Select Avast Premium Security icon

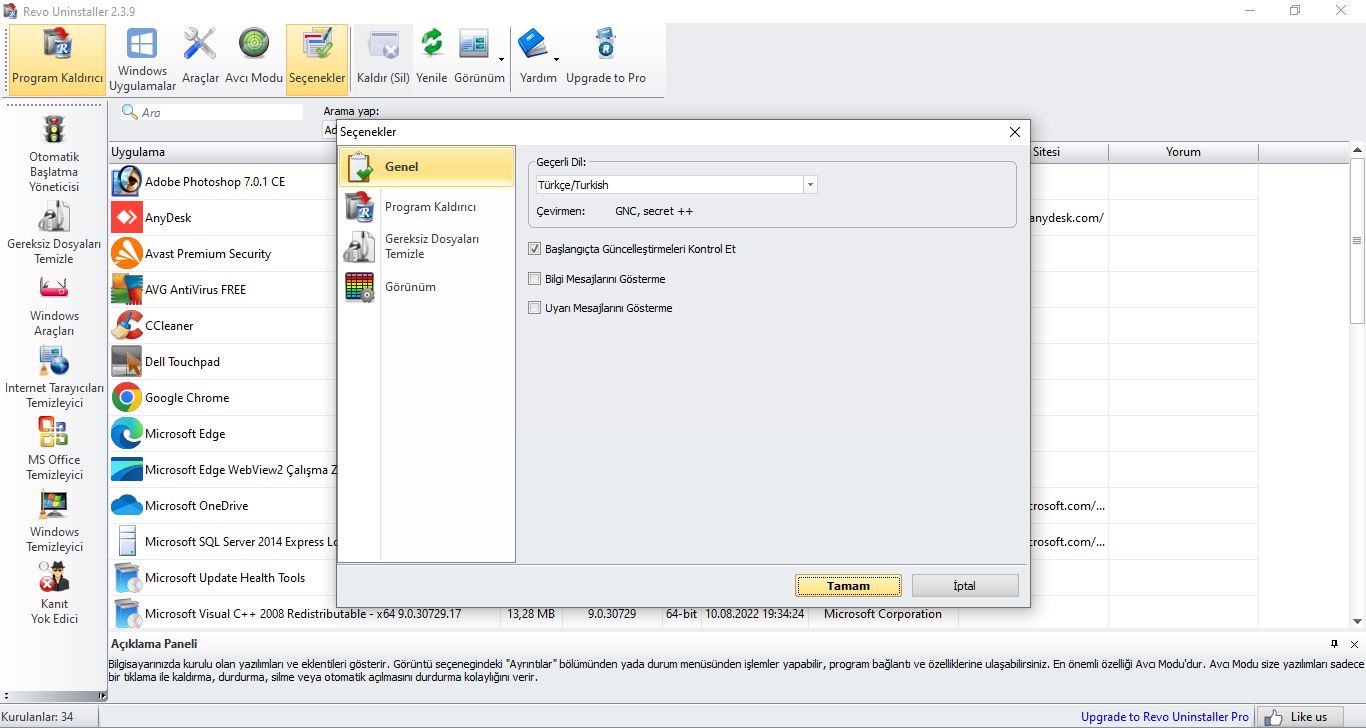click(x=127, y=253)
